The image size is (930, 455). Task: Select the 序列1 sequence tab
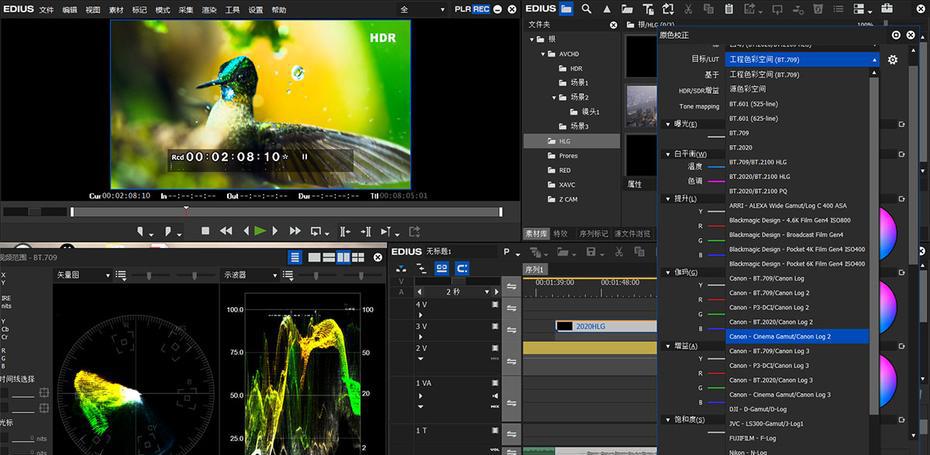point(536,269)
